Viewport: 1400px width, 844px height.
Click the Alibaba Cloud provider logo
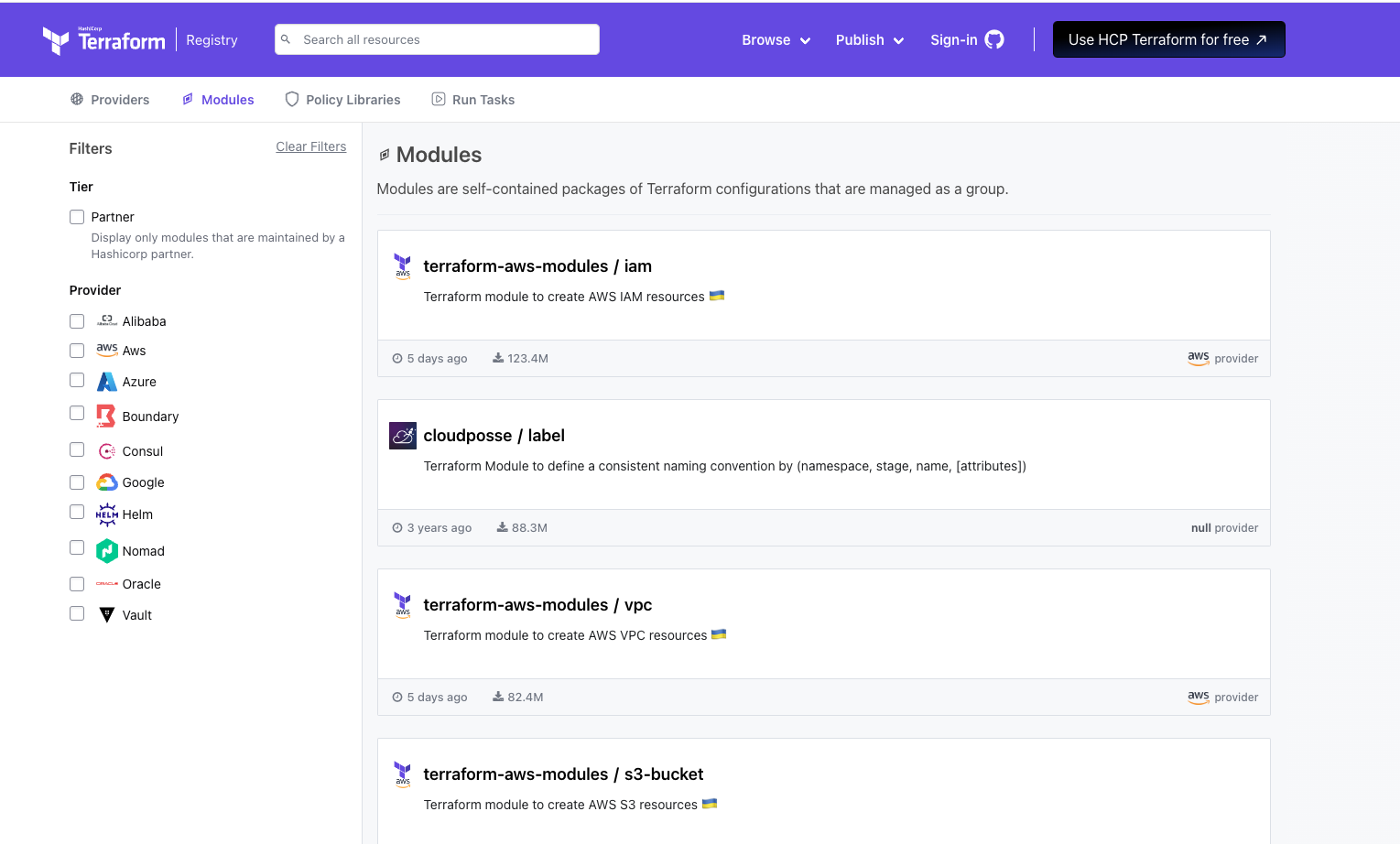107,320
